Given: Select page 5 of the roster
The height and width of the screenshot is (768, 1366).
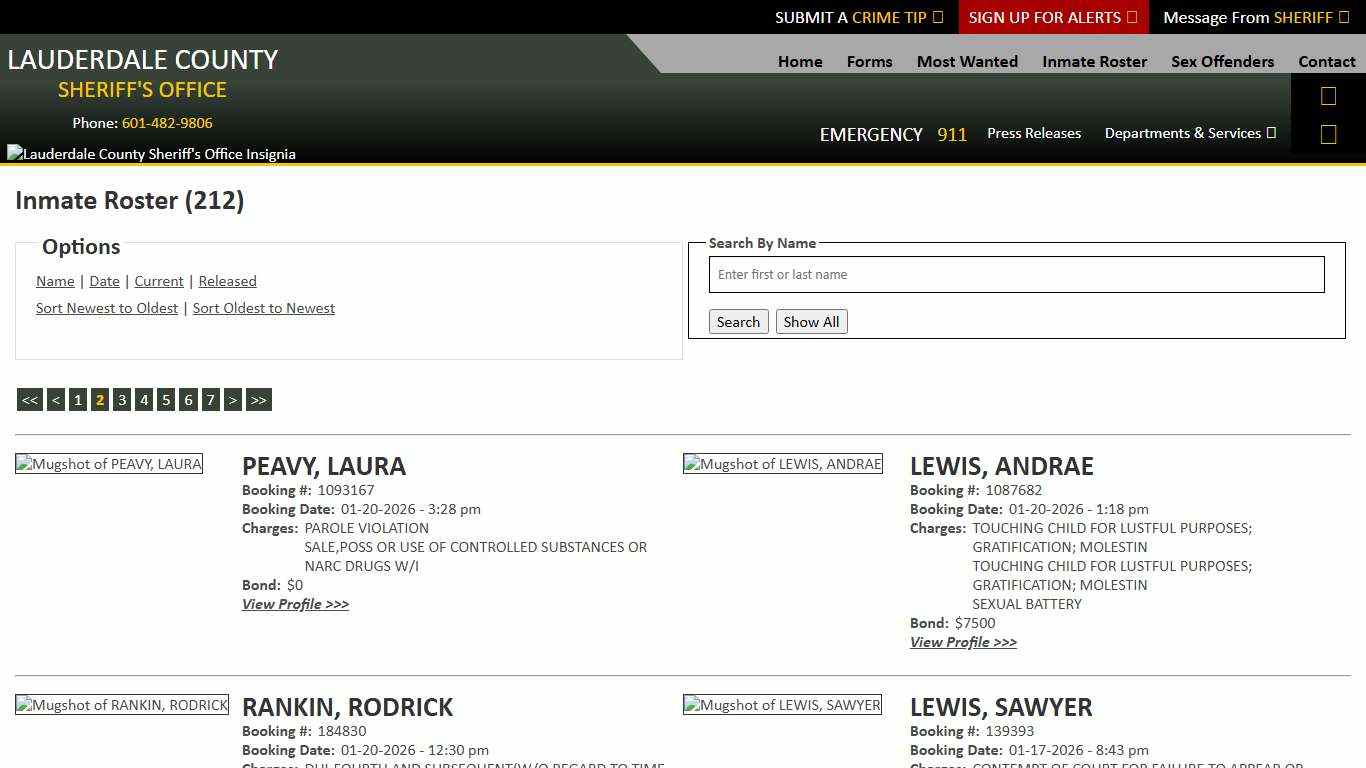Looking at the screenshot, I should pos(166,399).
